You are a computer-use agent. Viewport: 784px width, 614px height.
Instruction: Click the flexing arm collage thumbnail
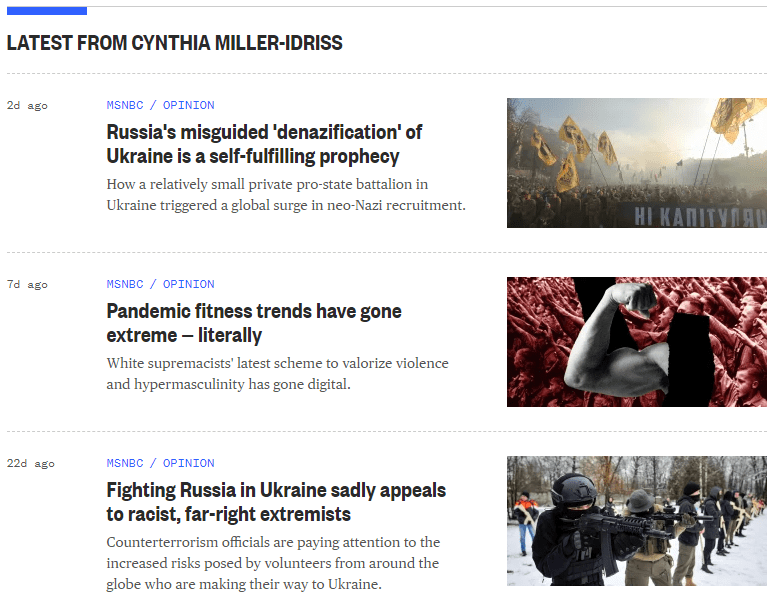click(x=636, y=342)
